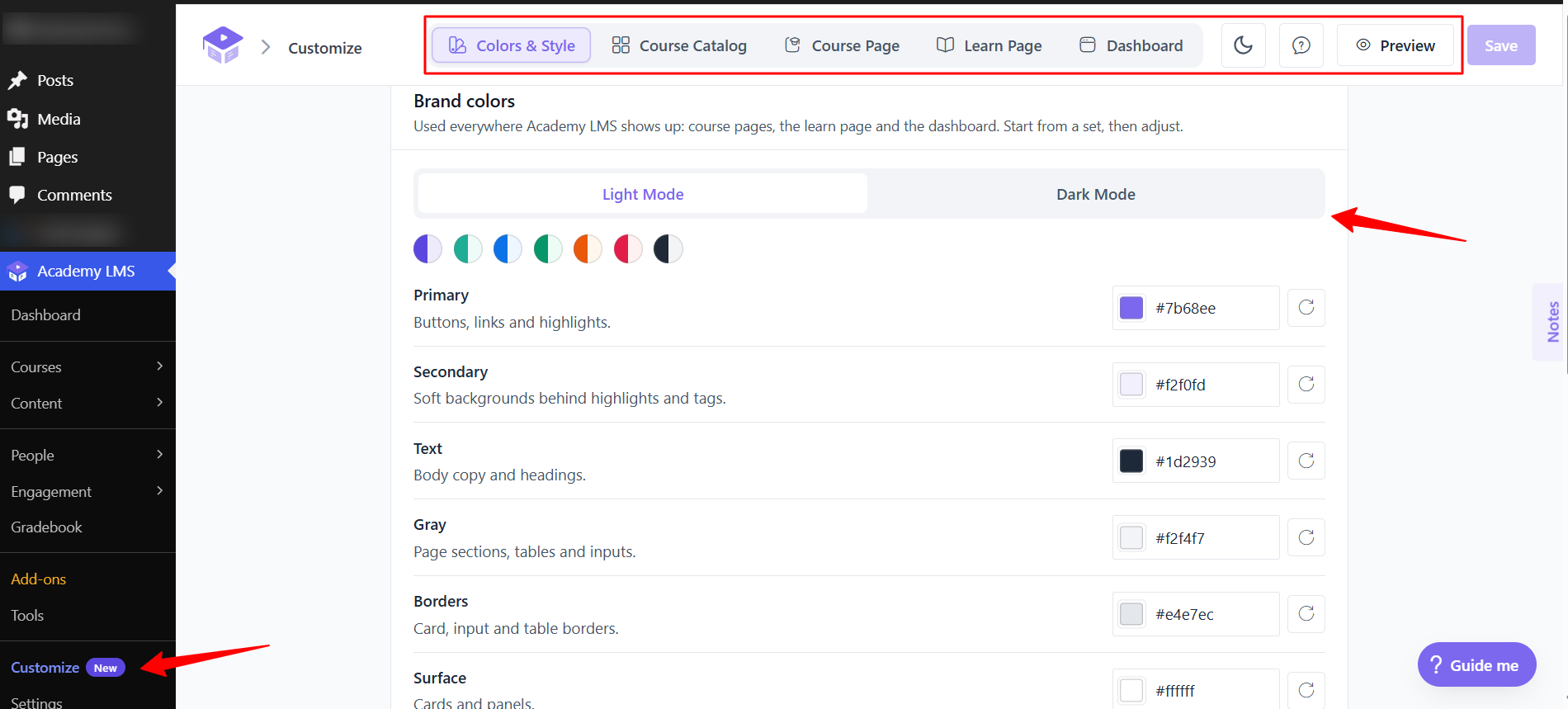Expand the Courses submenu arrow
Image resolution: width=1568 pixels, height=709 pixels.
point(160,366)
